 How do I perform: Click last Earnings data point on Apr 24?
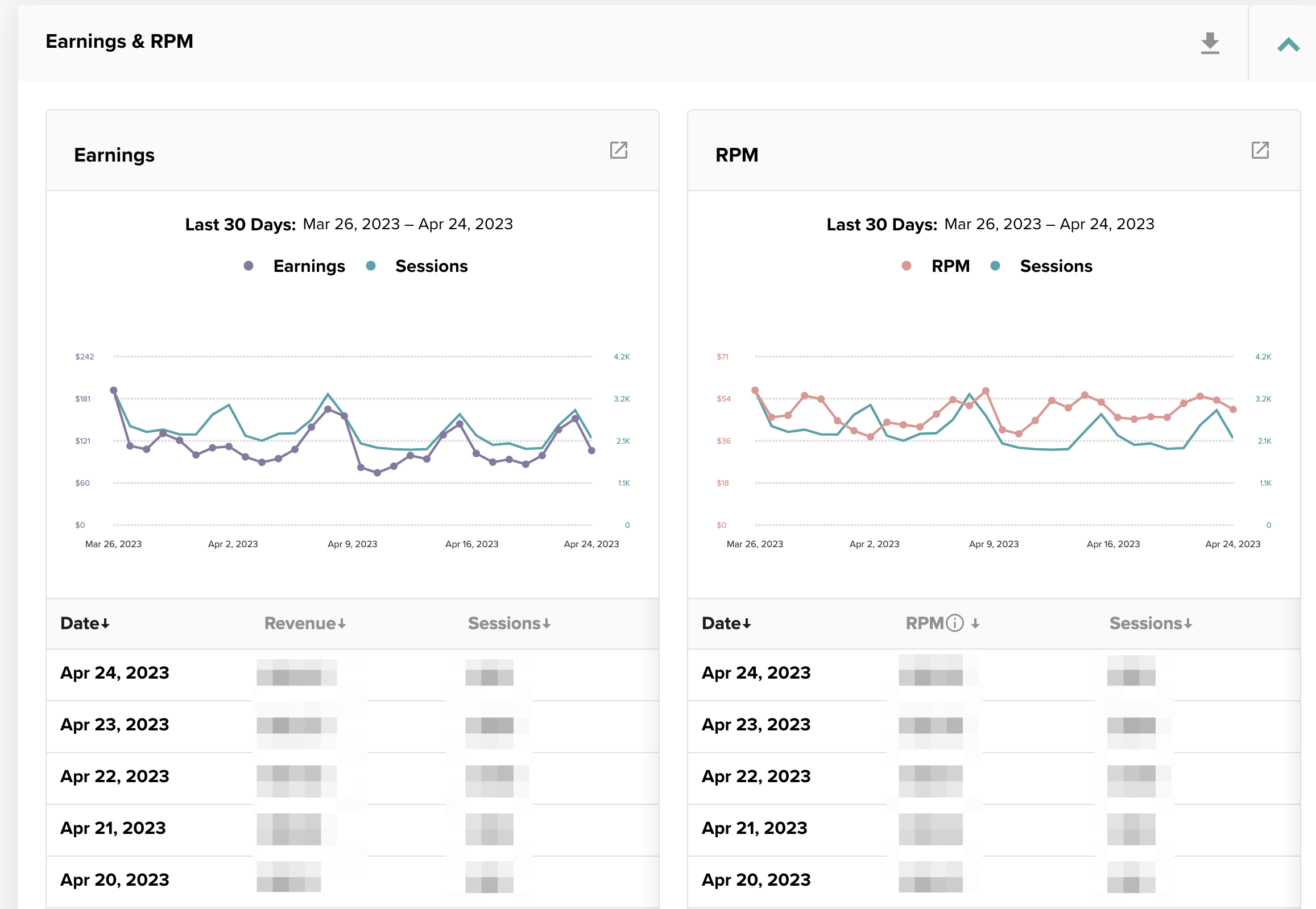pyautogui.click(x=591, y=451)
